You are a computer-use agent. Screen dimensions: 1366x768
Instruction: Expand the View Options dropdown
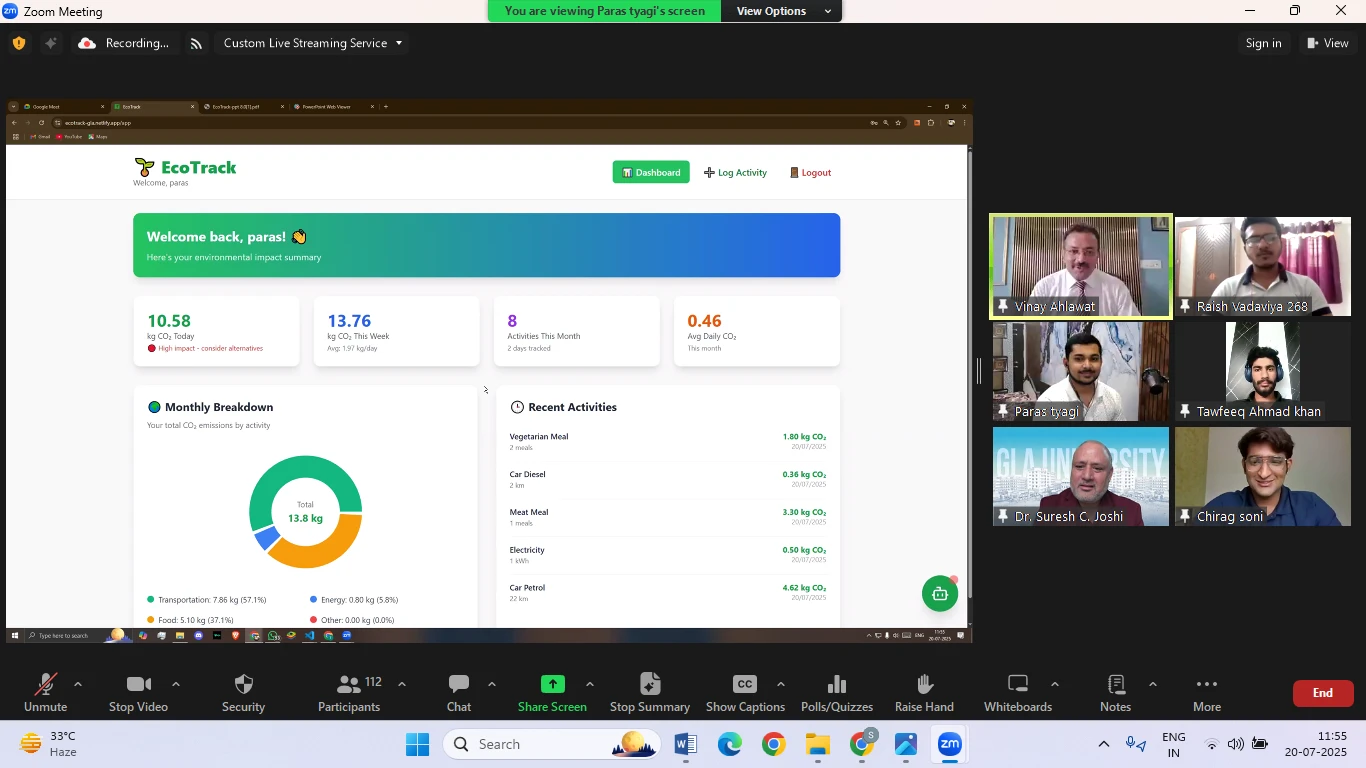(783, 11)
